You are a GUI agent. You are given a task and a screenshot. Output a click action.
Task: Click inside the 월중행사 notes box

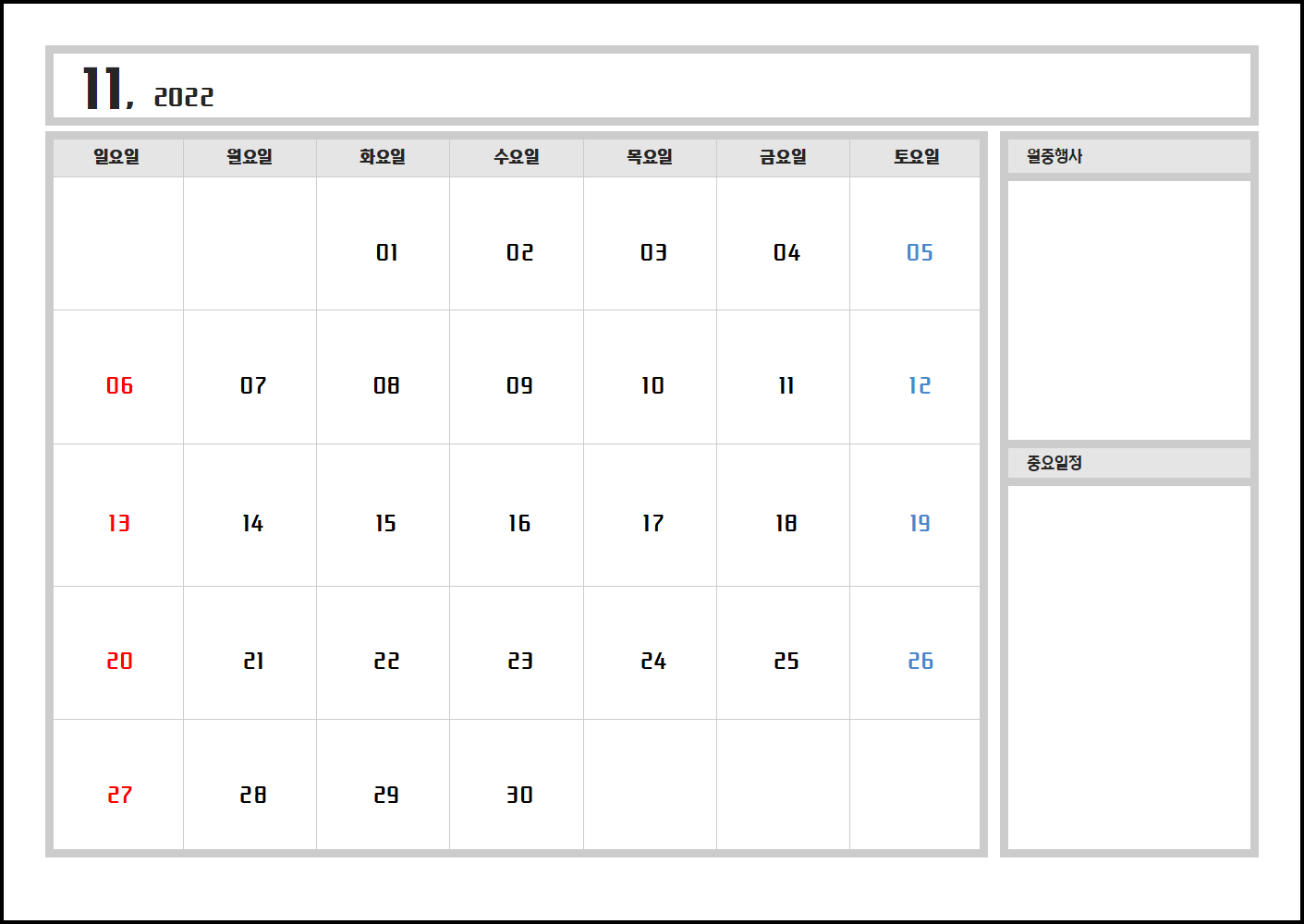pyautogui.click(x=1128, y=310)
